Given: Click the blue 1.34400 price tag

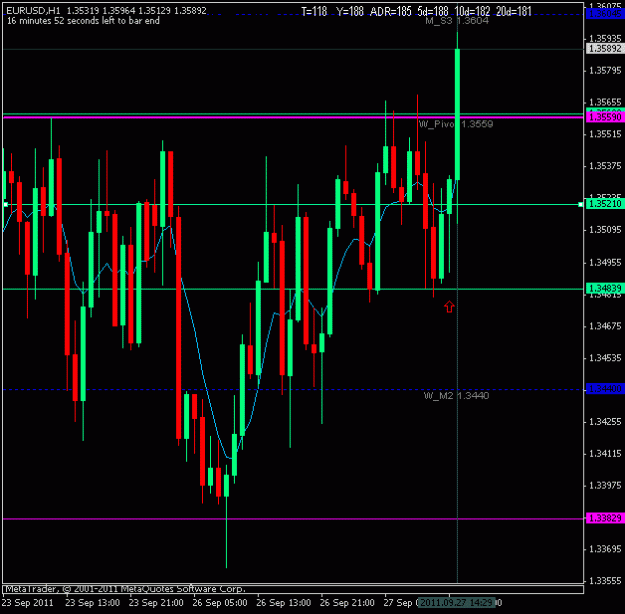Looking at the screenshot, I should 605,388.
